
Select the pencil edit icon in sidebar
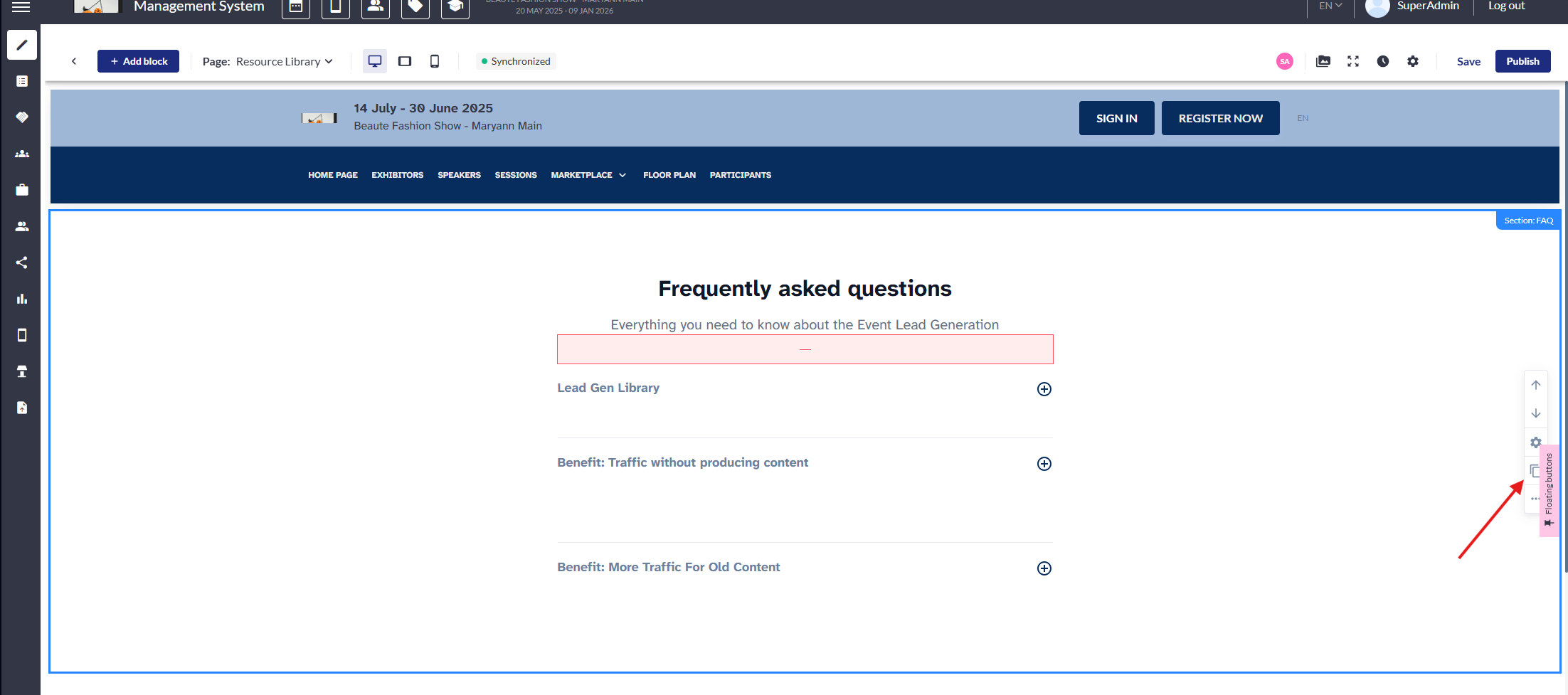(22, 45)
